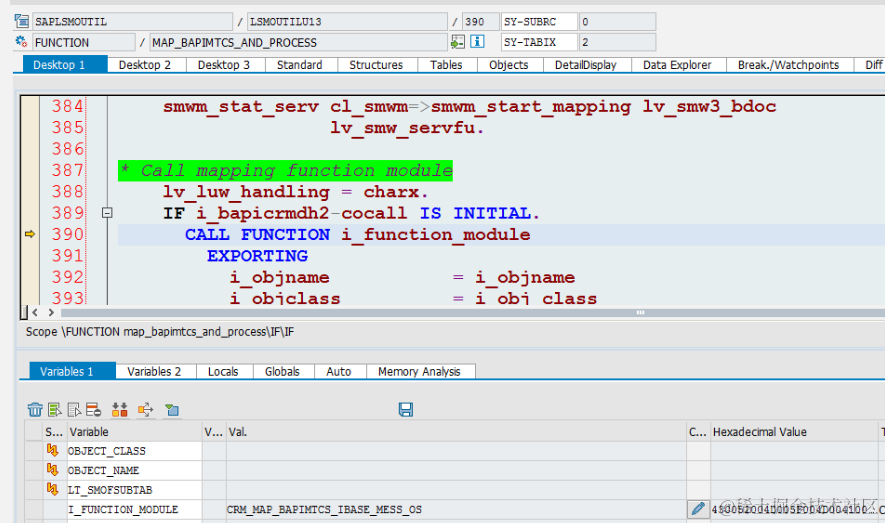This screenshot has height=523, width=885.
Task: Open the Standard tab
Action: click(299, 65)
